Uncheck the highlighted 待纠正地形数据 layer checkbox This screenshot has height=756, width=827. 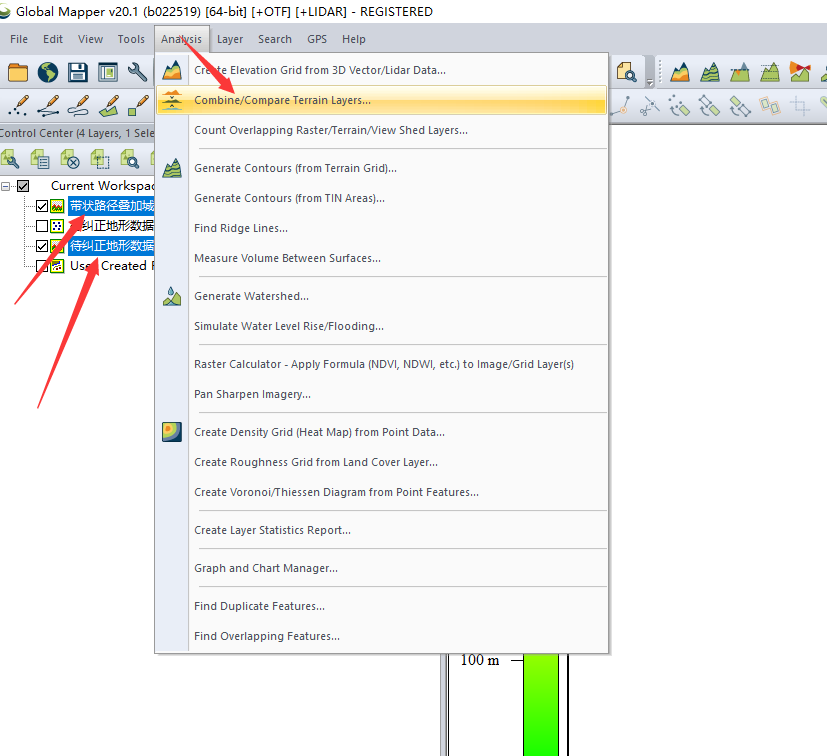pyautogui.click(x=42, y=246)
